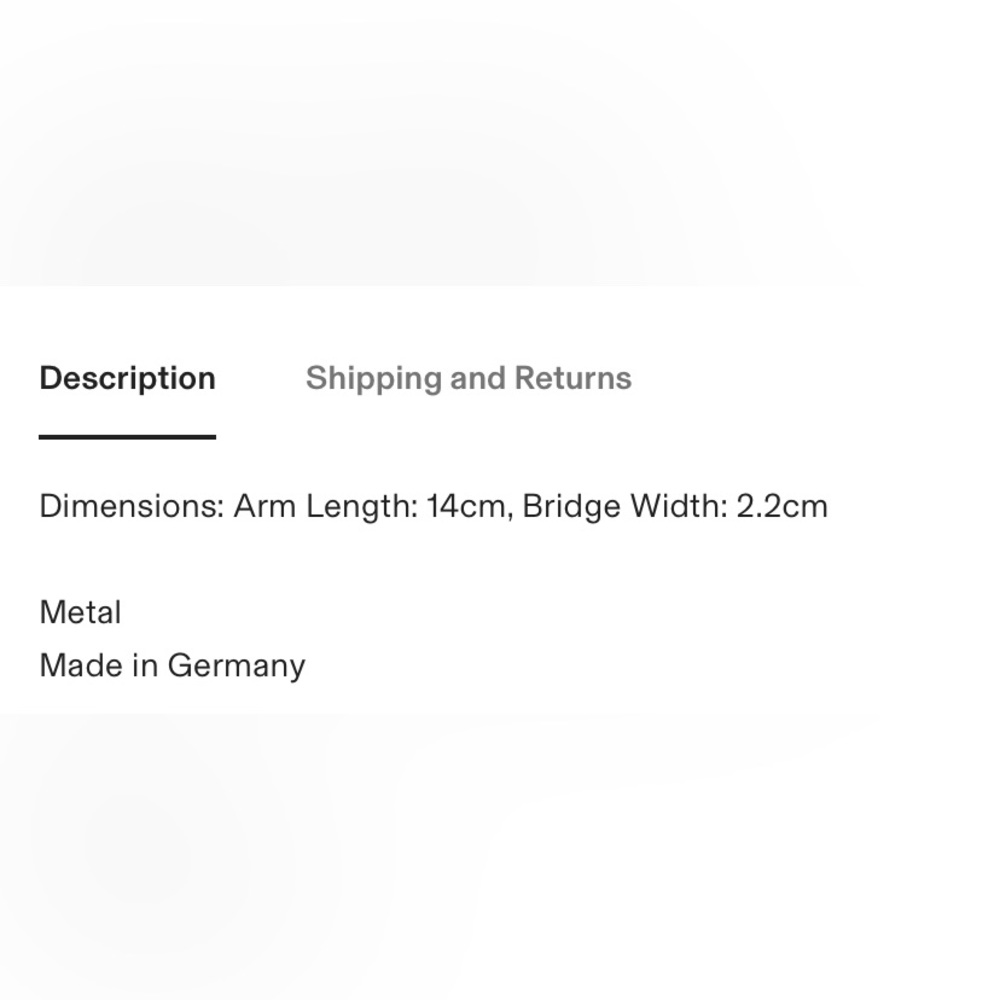This screenshot has height=1000, width=1000.
Task: Click the 2.2cm value
Action: click(x=783, y=507)
